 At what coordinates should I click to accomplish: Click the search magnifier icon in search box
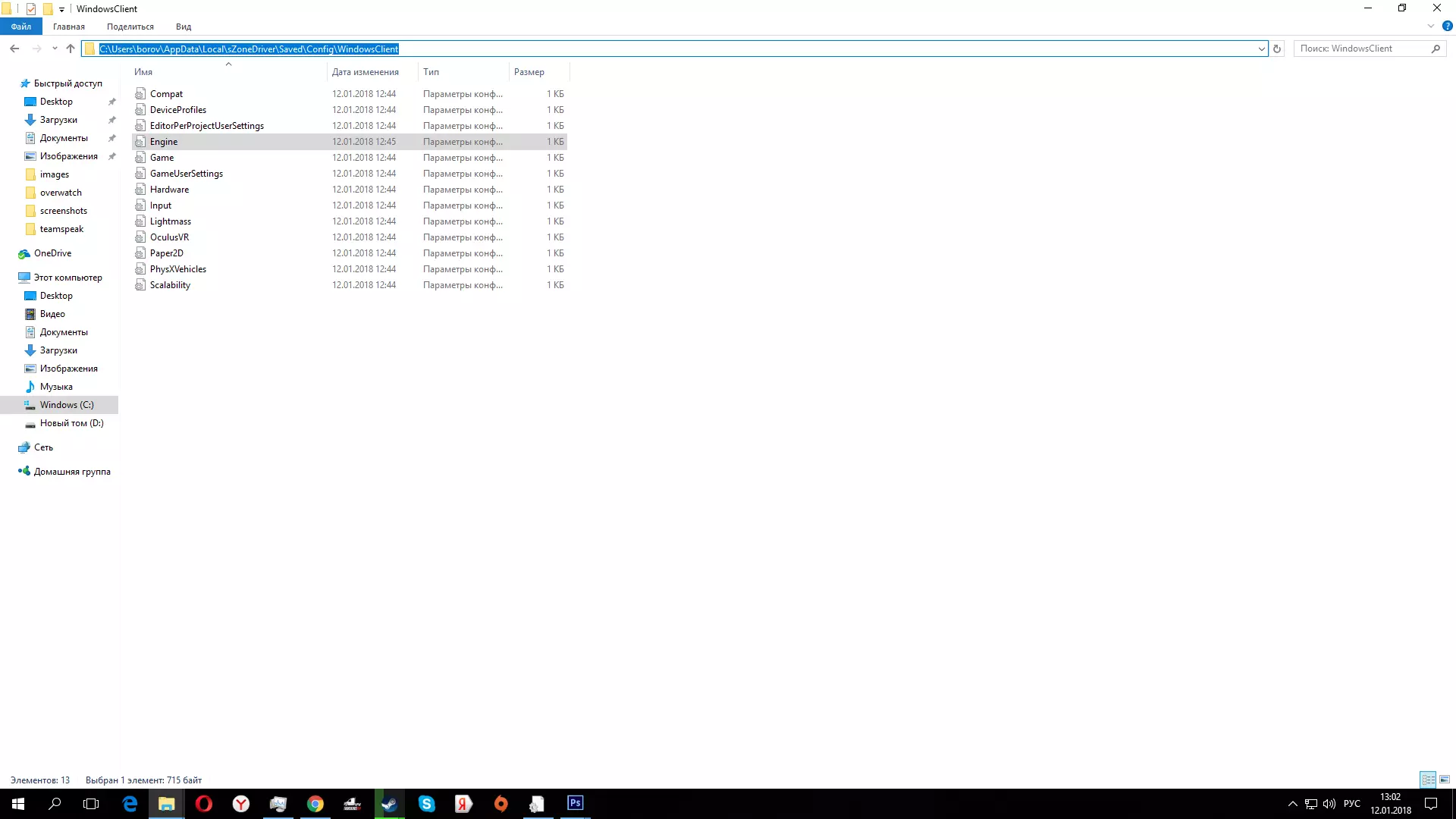tap(1436, 49)
